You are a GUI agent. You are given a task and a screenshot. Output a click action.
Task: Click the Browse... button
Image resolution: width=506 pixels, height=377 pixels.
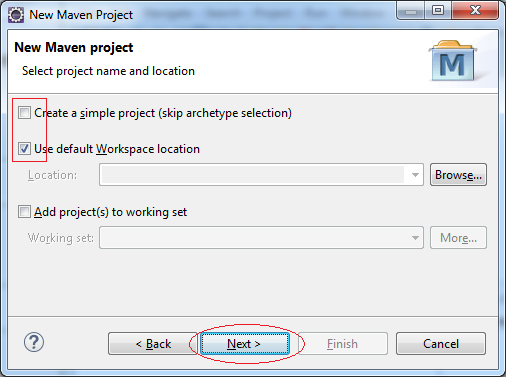tap(458, 175)
